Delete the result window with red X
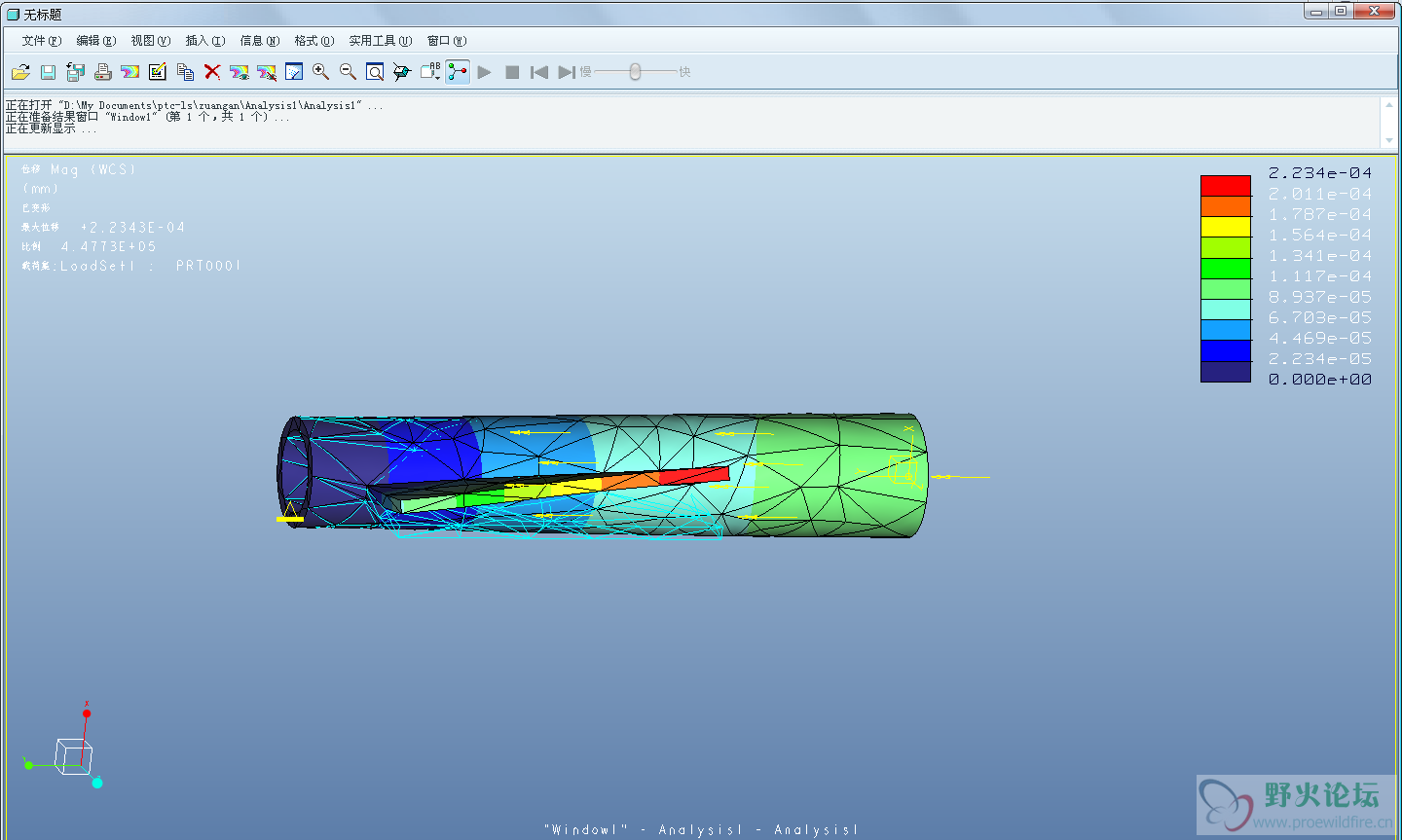This screenshot has height=840, width=1402. 212,72
